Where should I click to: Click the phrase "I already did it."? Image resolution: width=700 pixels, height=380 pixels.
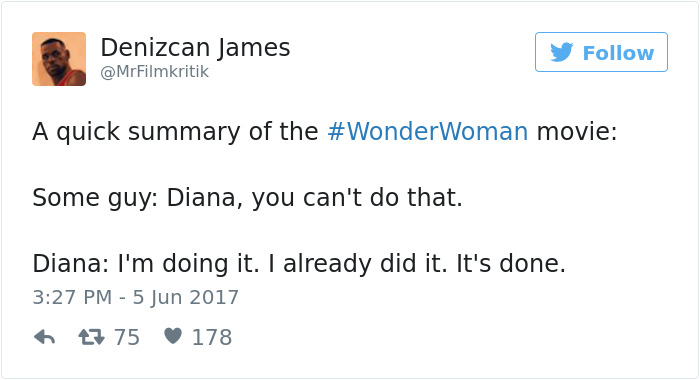(x=358, y=263)
